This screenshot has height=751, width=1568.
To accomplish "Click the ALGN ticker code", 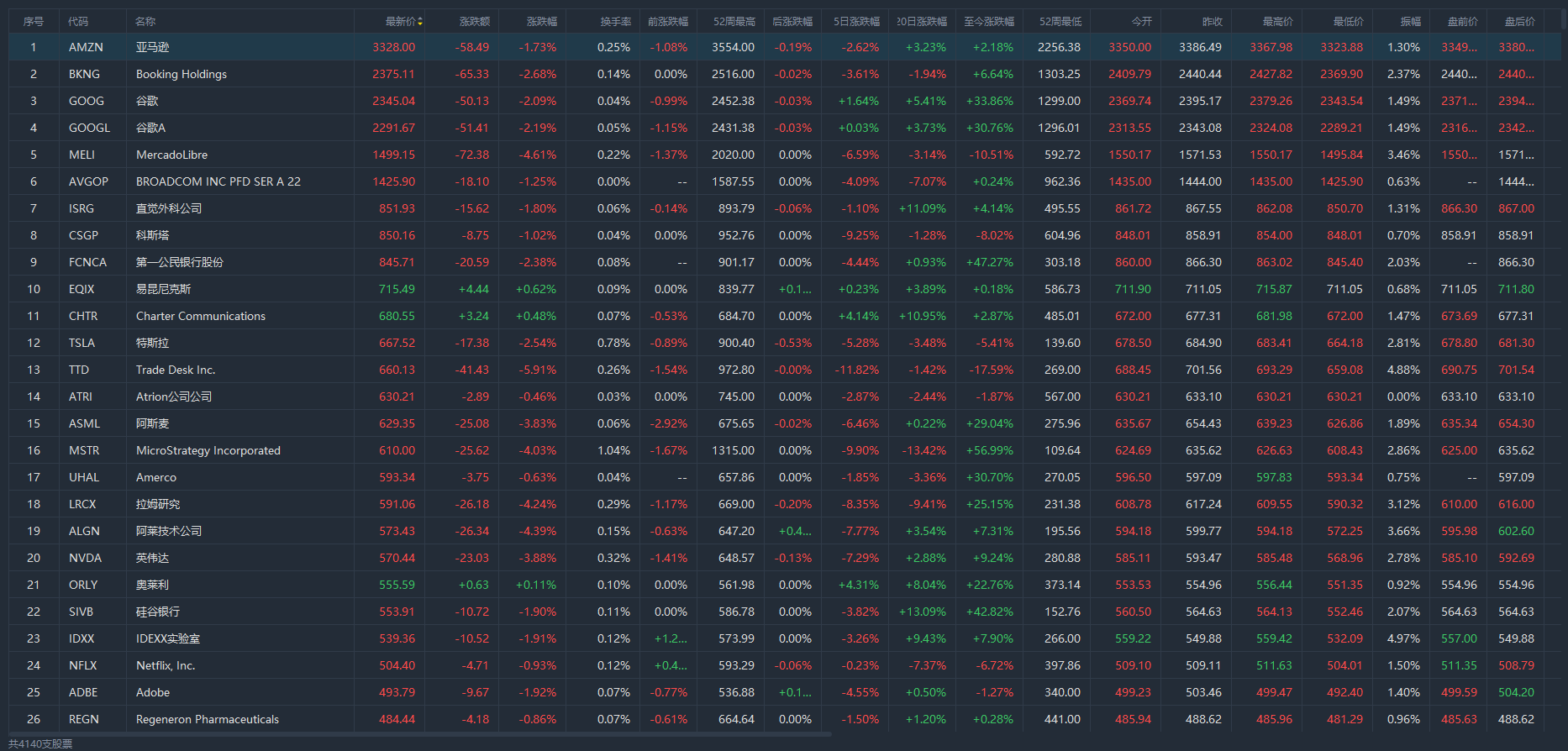I will [84, 531].
